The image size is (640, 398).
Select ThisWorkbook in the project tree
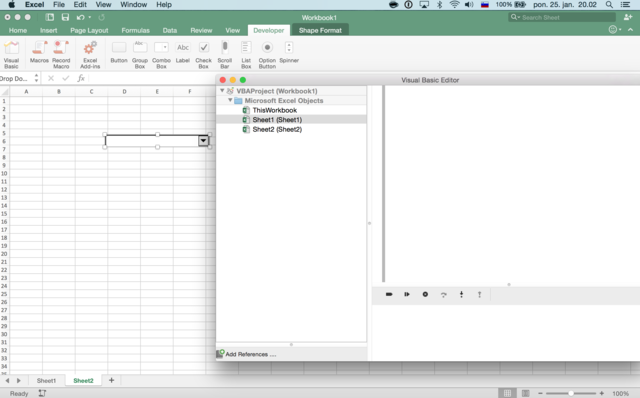tap(274, 110)
